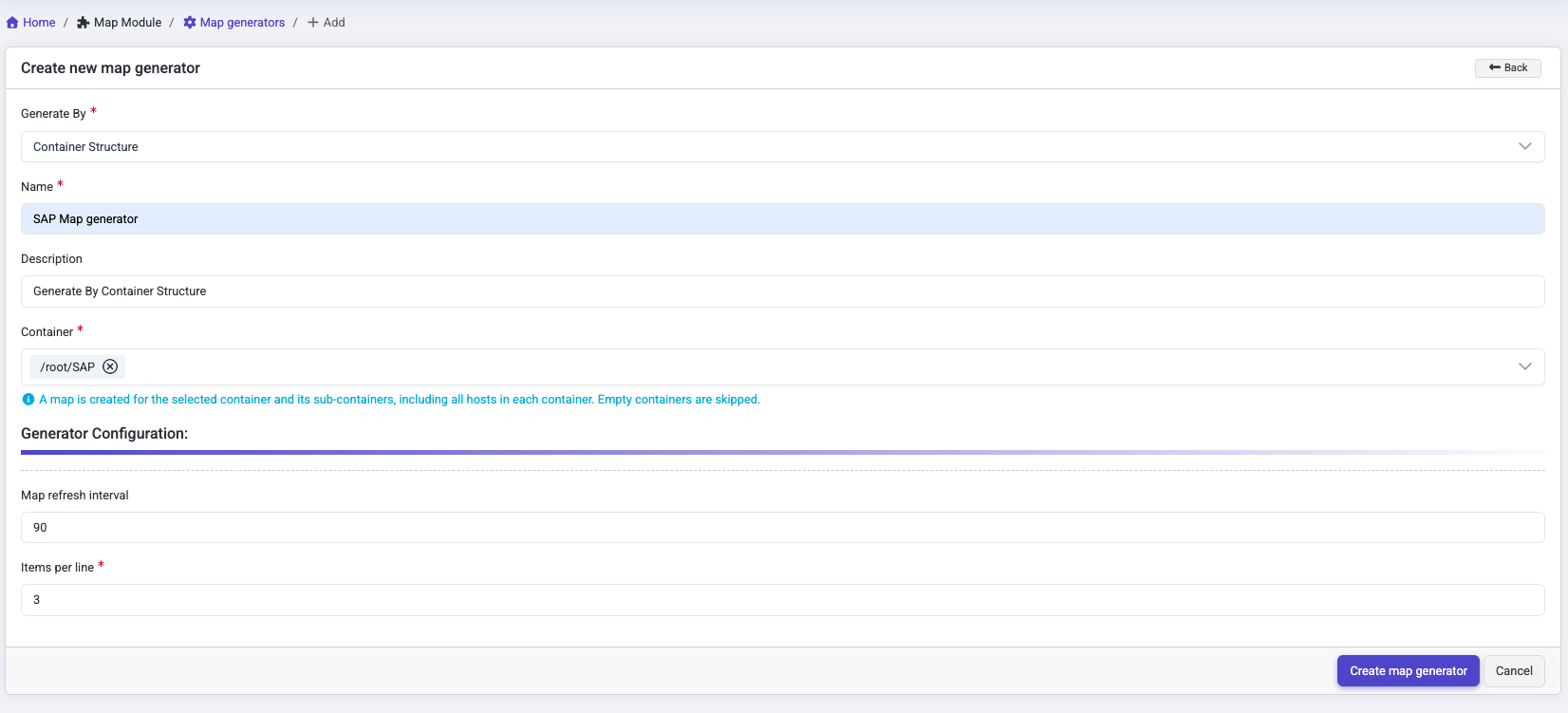The width and height of the screenshot is (1568, 713).
Task: Click Map Module breadcrumb text
Action: [127, 23]
